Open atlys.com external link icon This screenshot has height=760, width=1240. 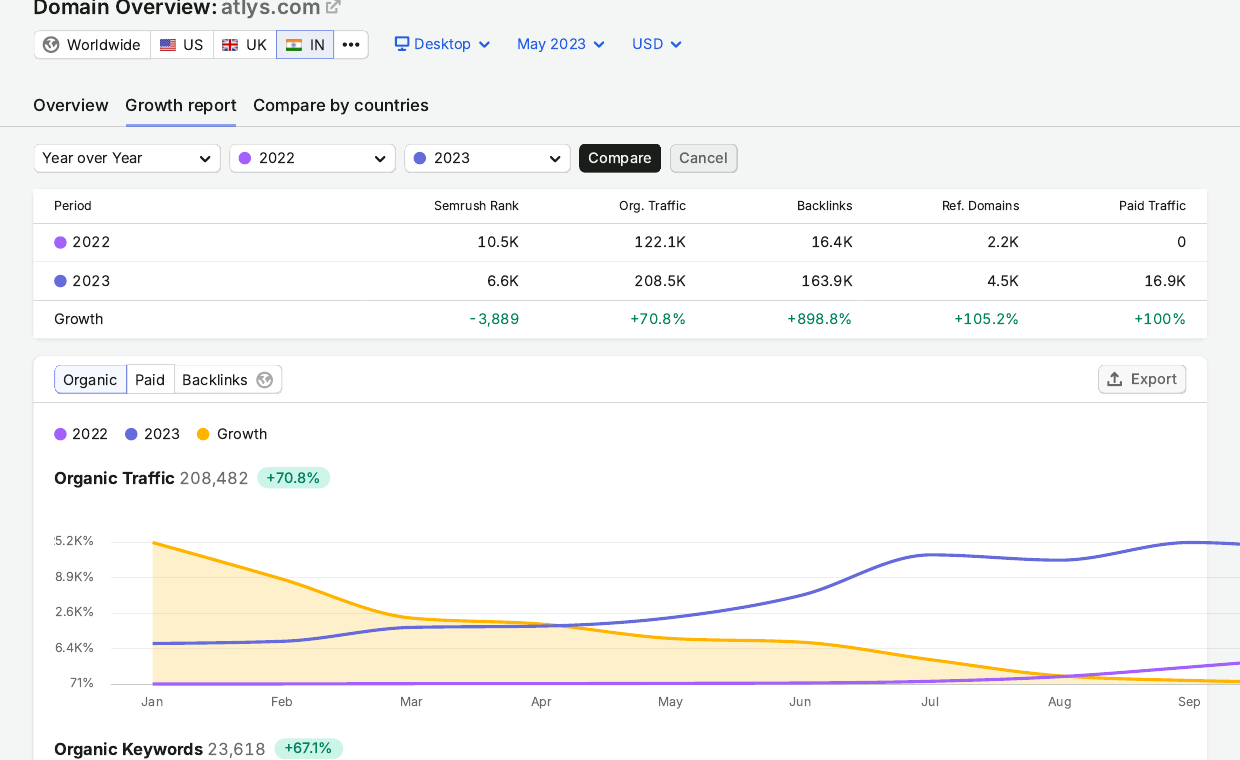click(333, 8)
